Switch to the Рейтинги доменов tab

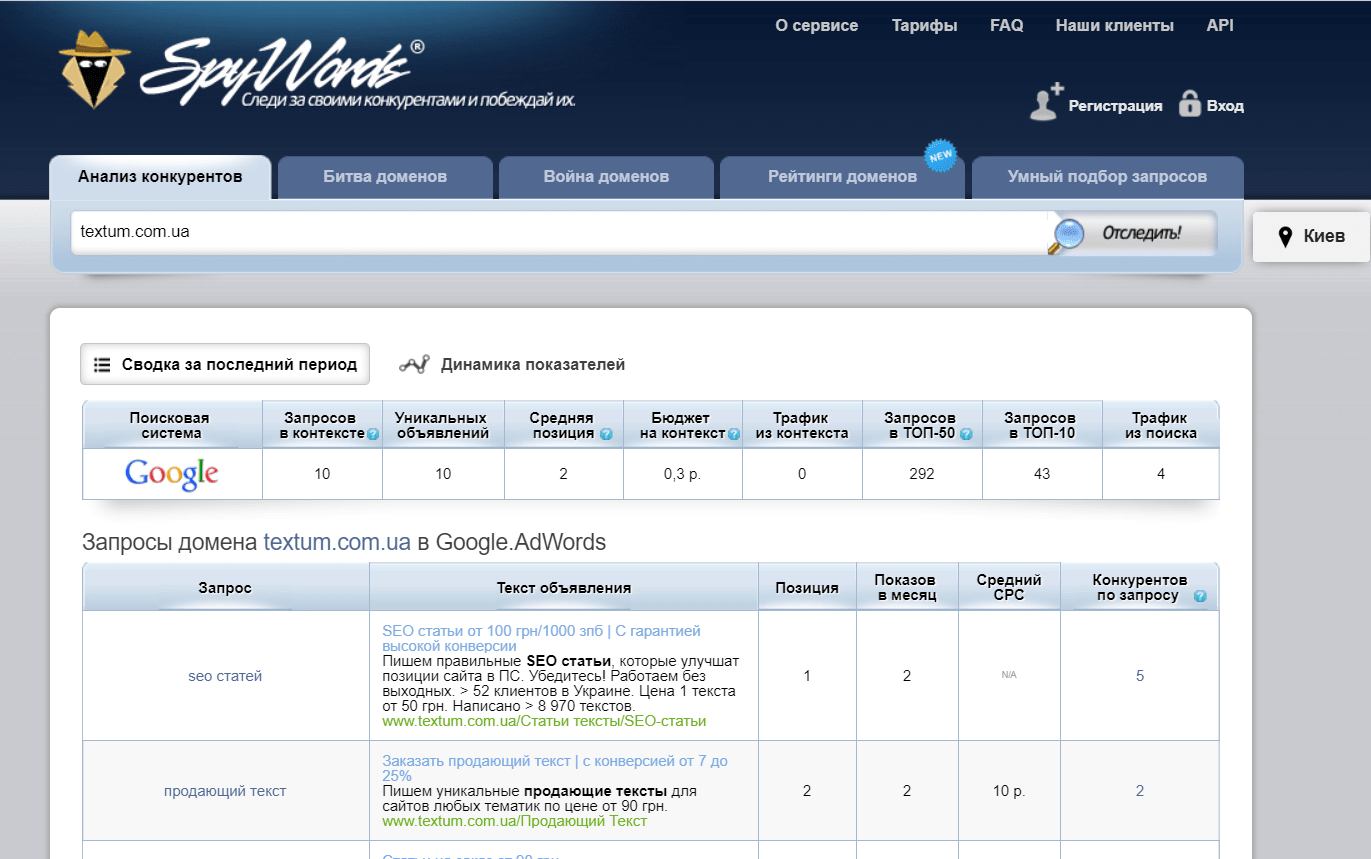(x=842, y=177)
